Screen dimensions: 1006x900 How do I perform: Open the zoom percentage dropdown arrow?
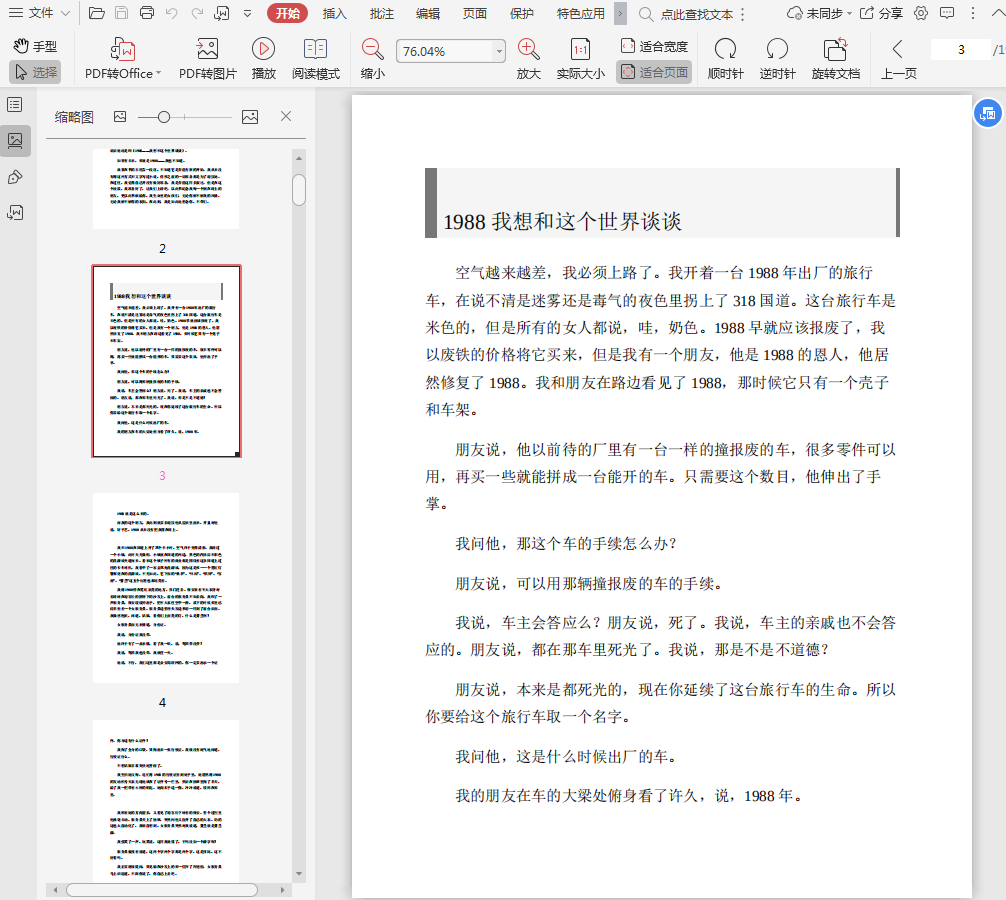pyautogui.click(x=499, y=51)
